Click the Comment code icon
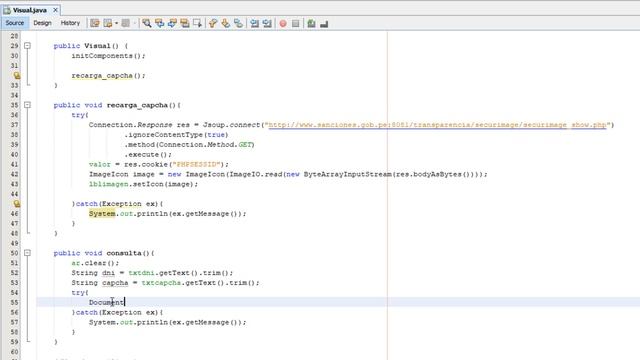Viewport: 640px width, 360px height. [x=311, y=23]
